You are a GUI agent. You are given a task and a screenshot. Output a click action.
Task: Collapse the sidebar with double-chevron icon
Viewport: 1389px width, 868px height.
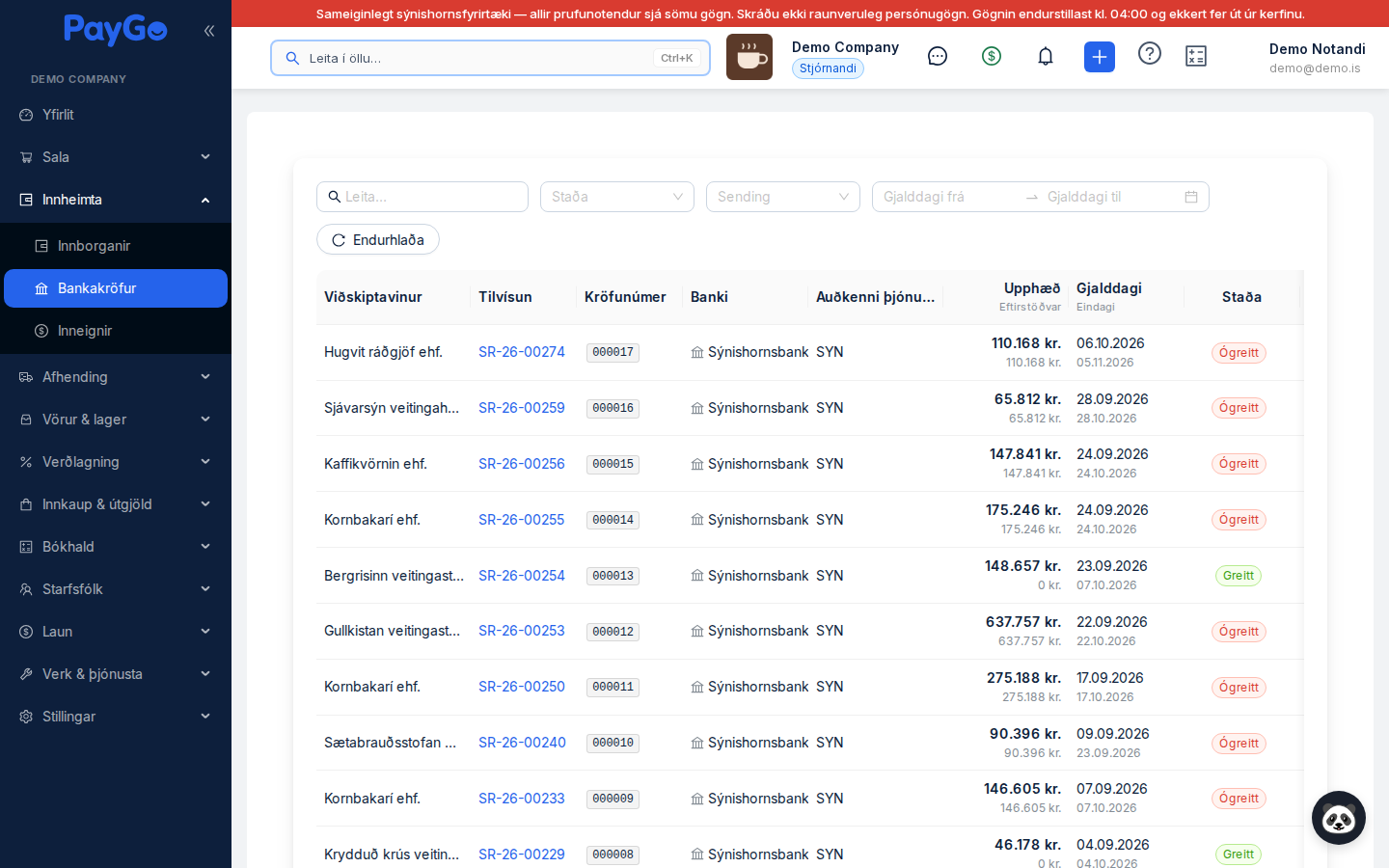[209, 31]
